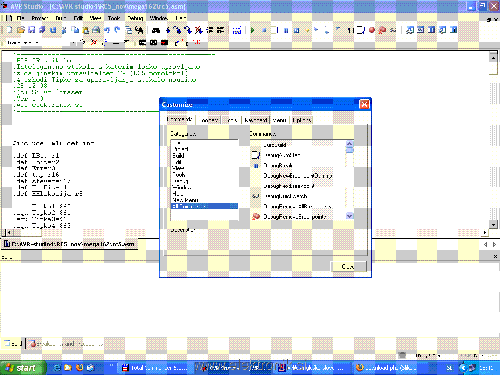Toggle breakpoint with red circle icon

point(372,30)
